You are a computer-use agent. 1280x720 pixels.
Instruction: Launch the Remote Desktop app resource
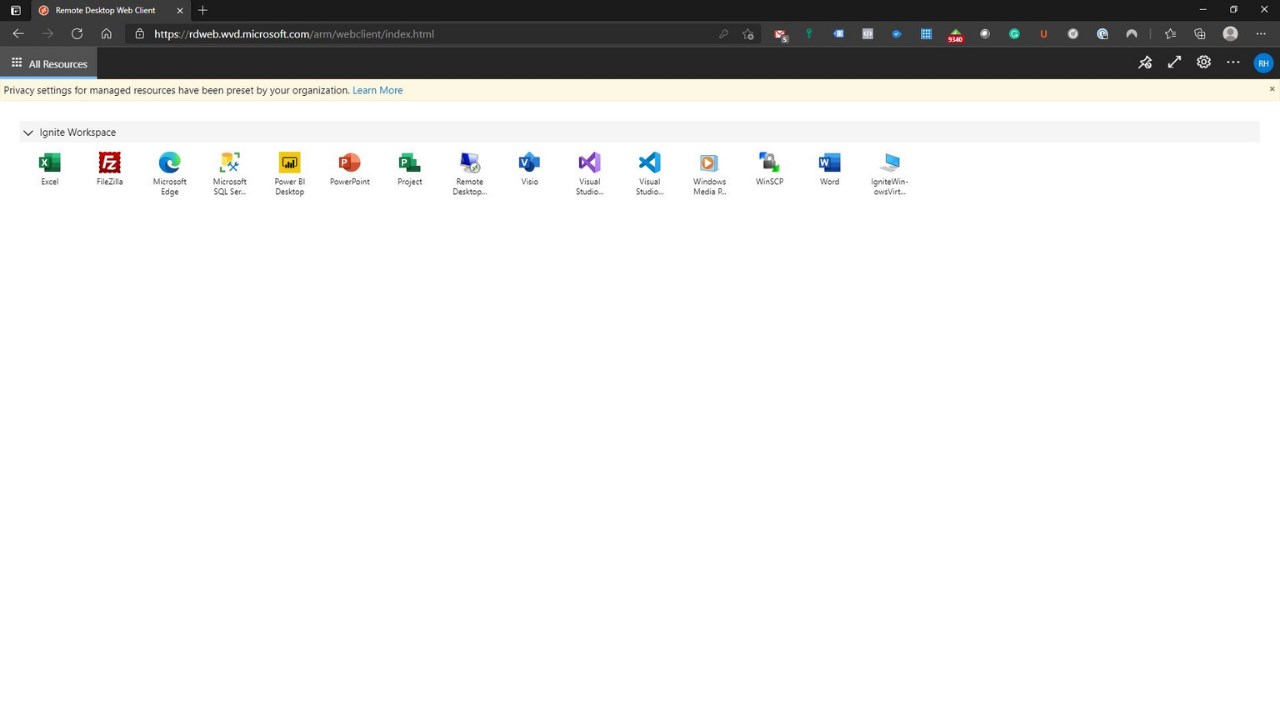click(469, 173)
